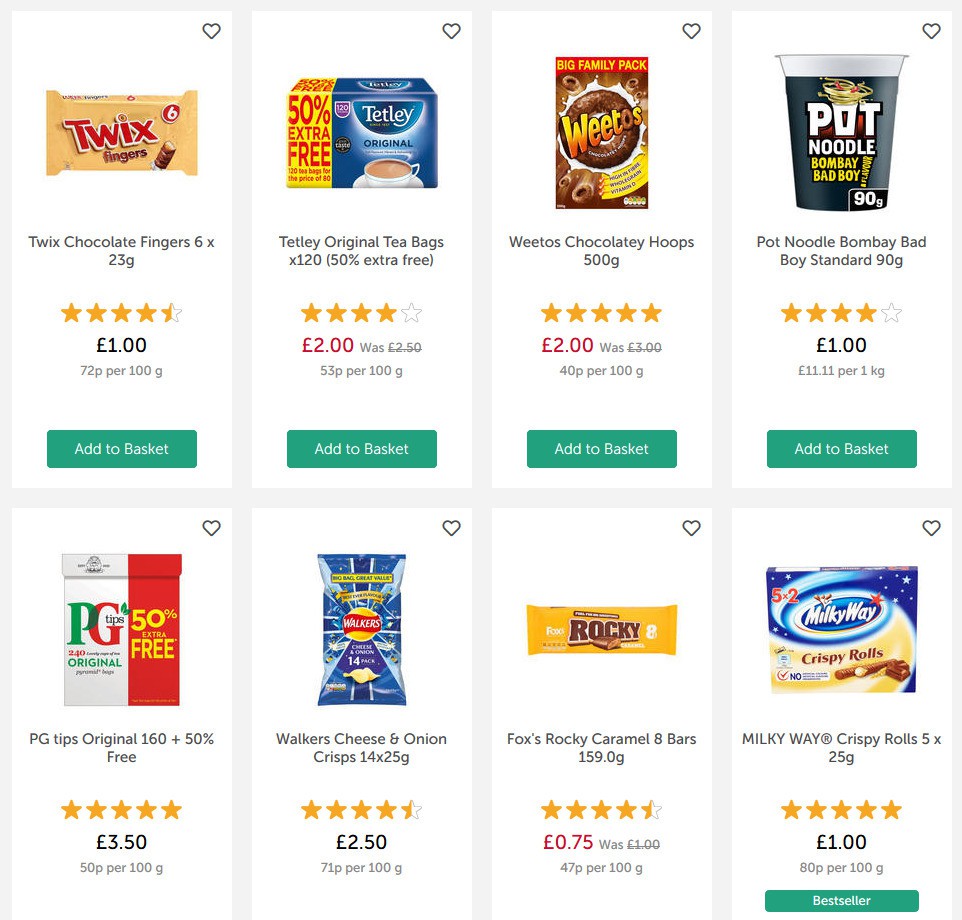Add Tetley Original Tea Bags to Basket

pos(361,449)
